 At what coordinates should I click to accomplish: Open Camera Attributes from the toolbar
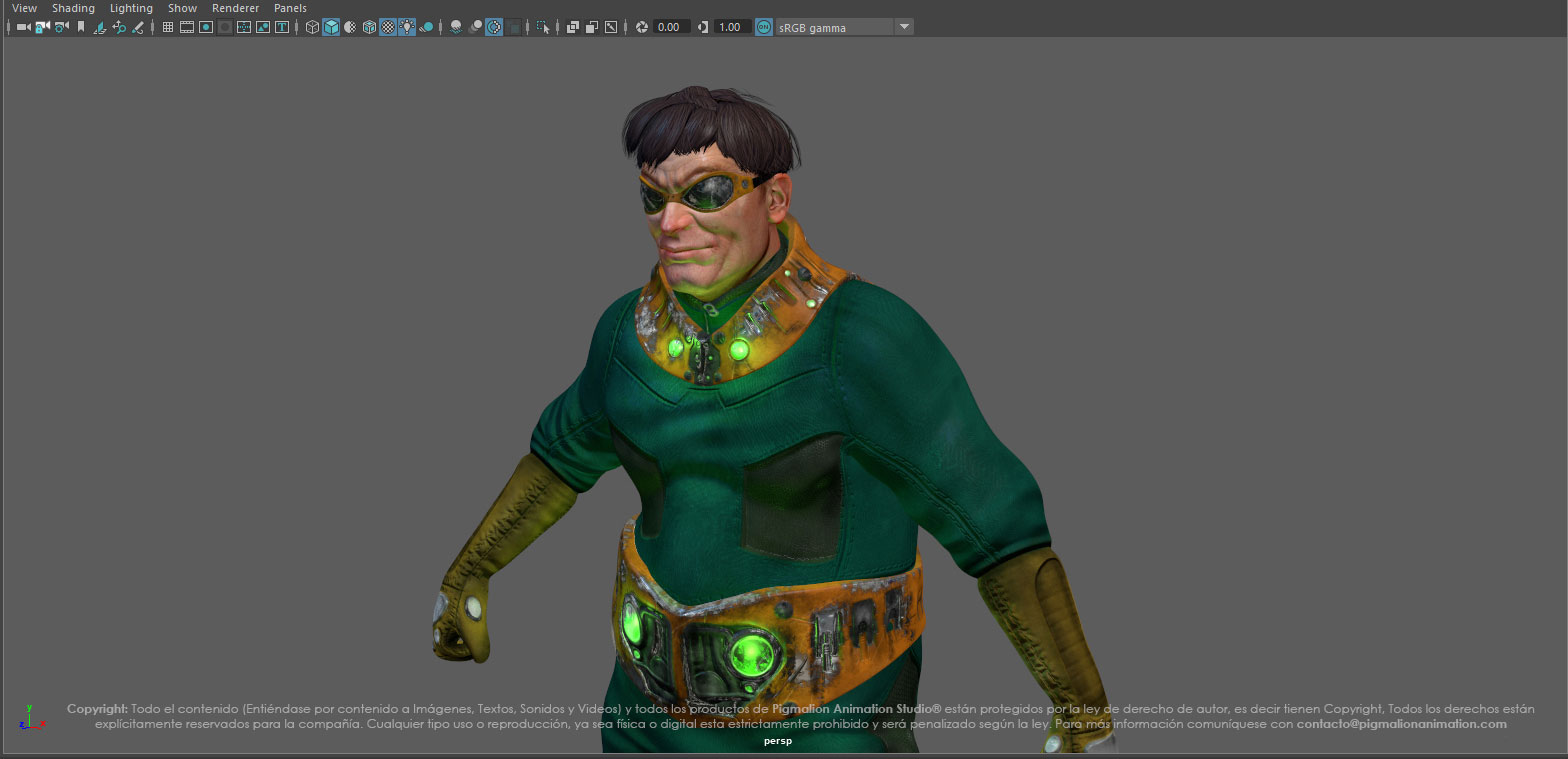pyautogui.click(x=61, y=27)
